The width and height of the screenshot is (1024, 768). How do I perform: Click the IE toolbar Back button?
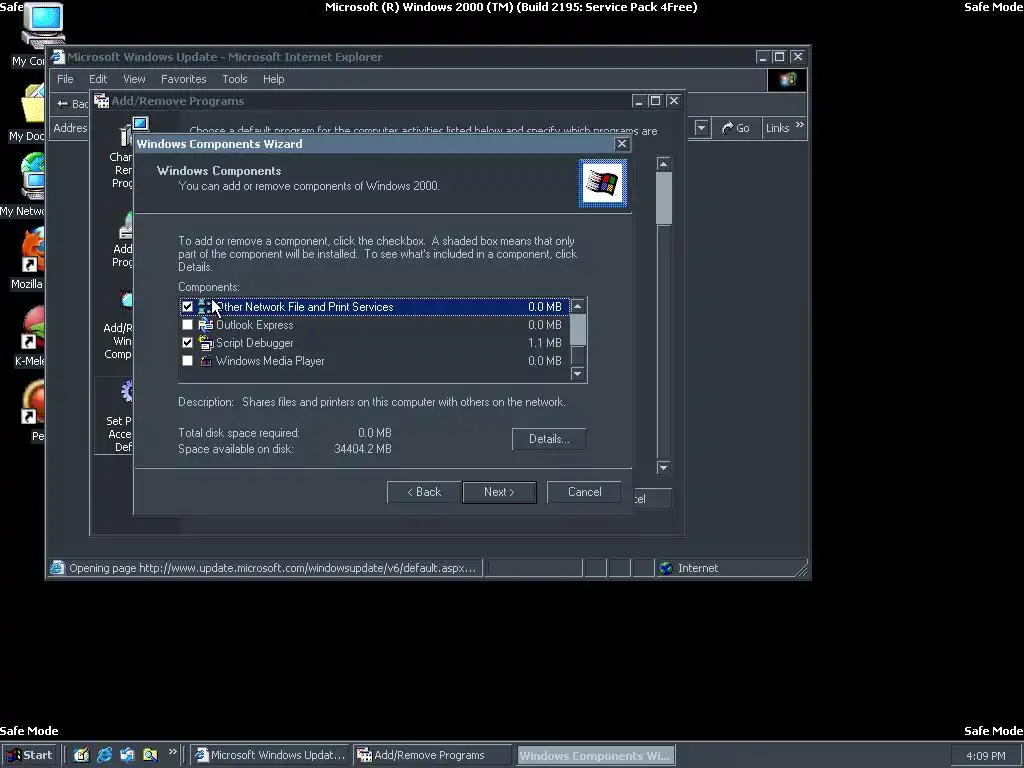pyautogui.click(x=71, y=104)
